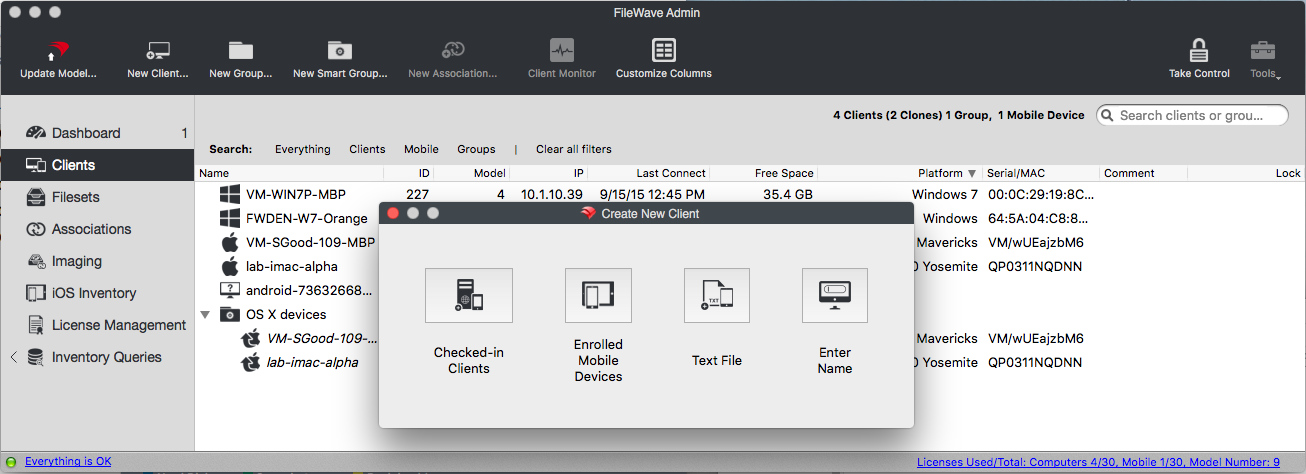Choose the Text File import icon
The width and height of the screenshot is (1306, 474).
[x=717, y=295]
